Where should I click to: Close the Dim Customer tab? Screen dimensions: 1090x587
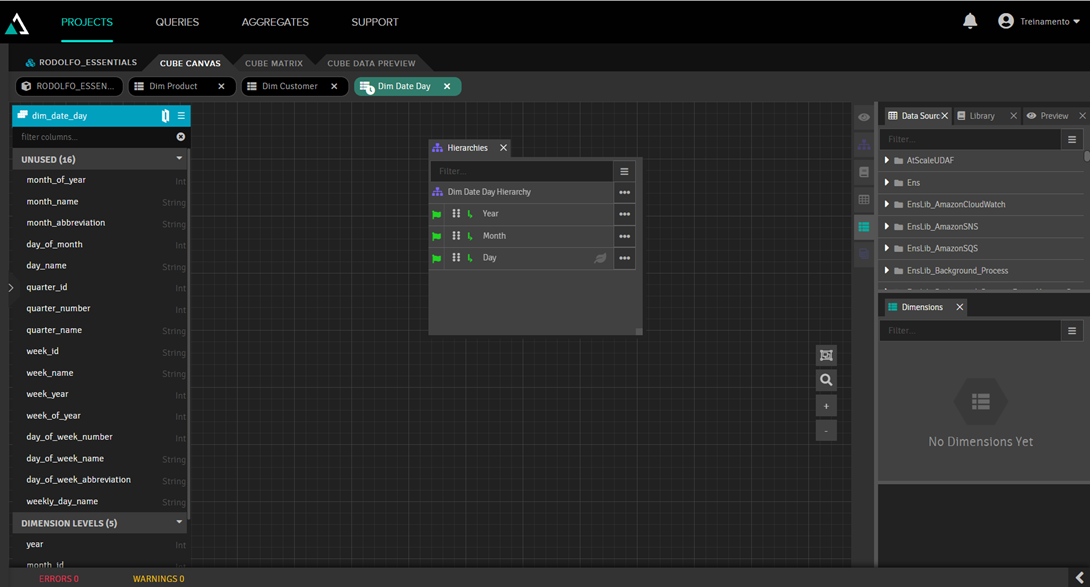334,87
